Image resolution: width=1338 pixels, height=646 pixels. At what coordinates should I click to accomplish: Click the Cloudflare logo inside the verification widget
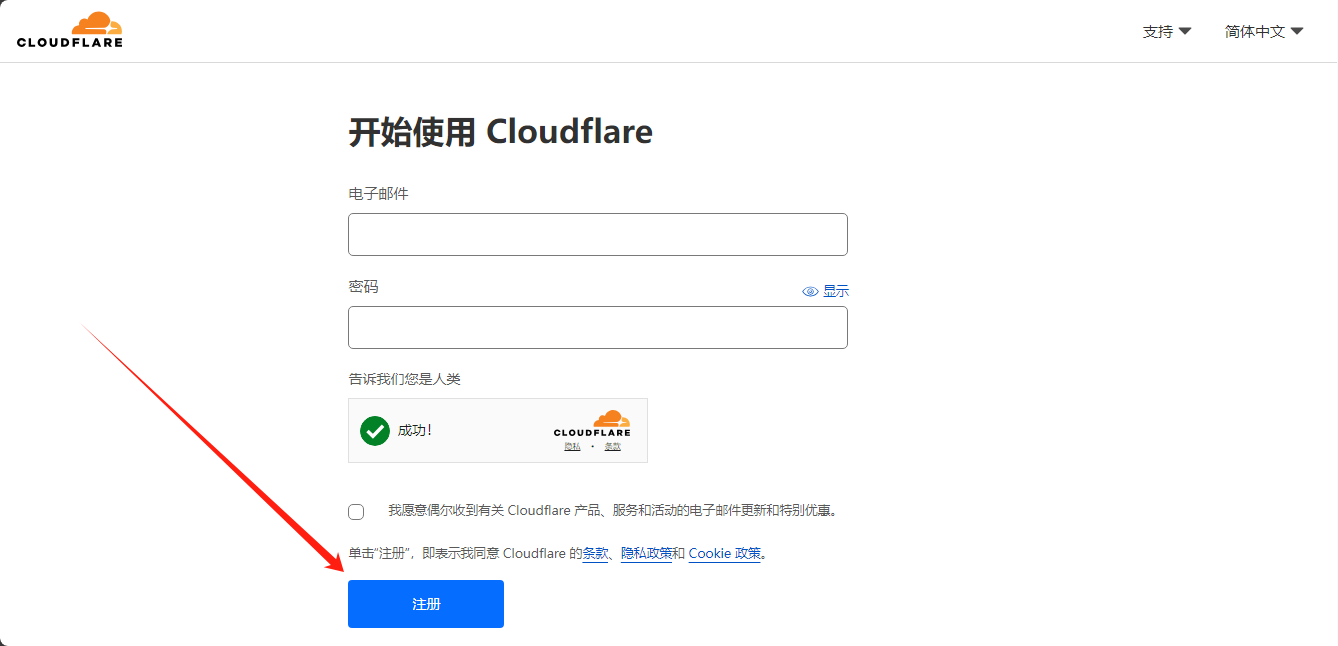tap(592, 423)
